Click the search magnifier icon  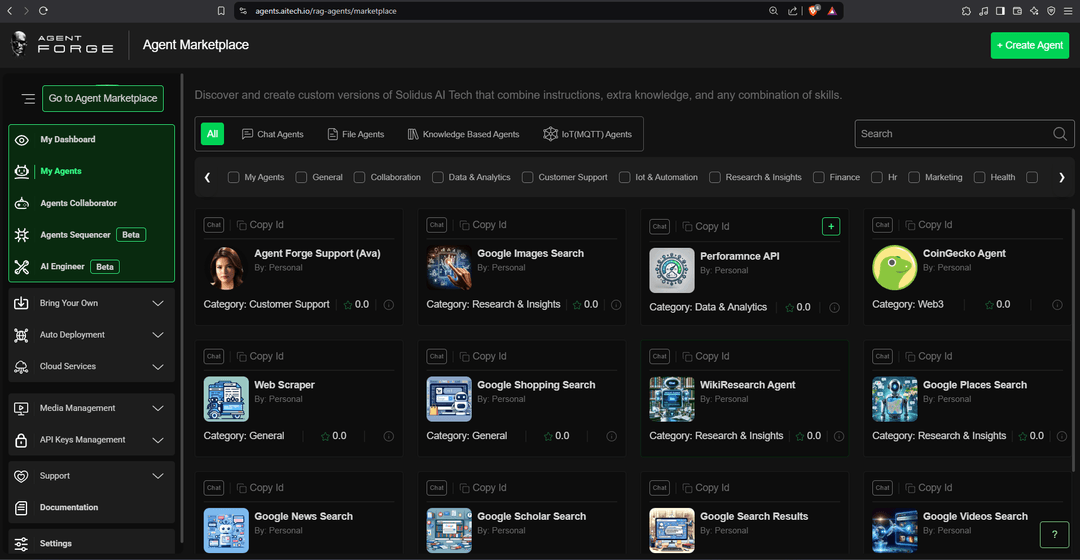click(1060, 134)
